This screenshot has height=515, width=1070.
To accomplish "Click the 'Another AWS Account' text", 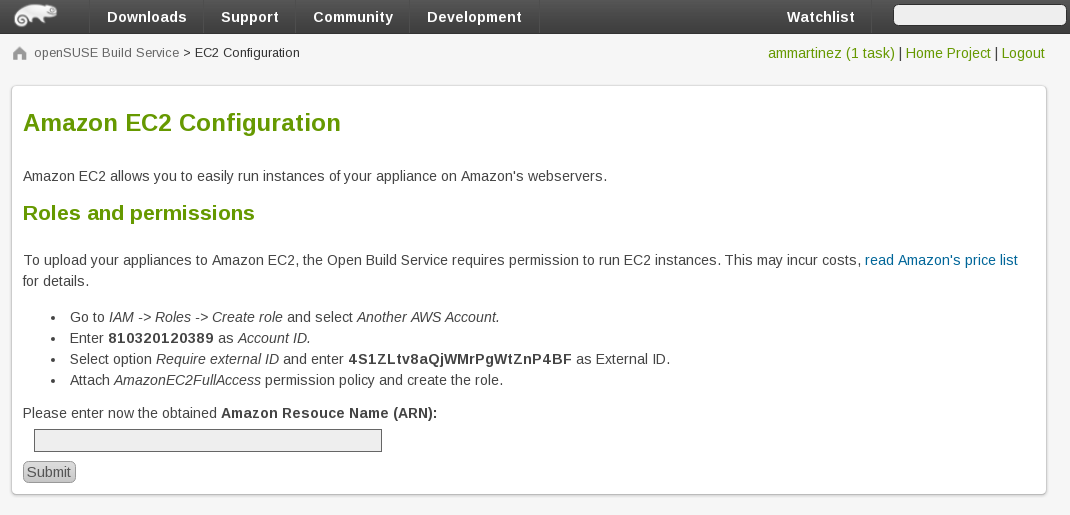I will click(x=428, y=317).
